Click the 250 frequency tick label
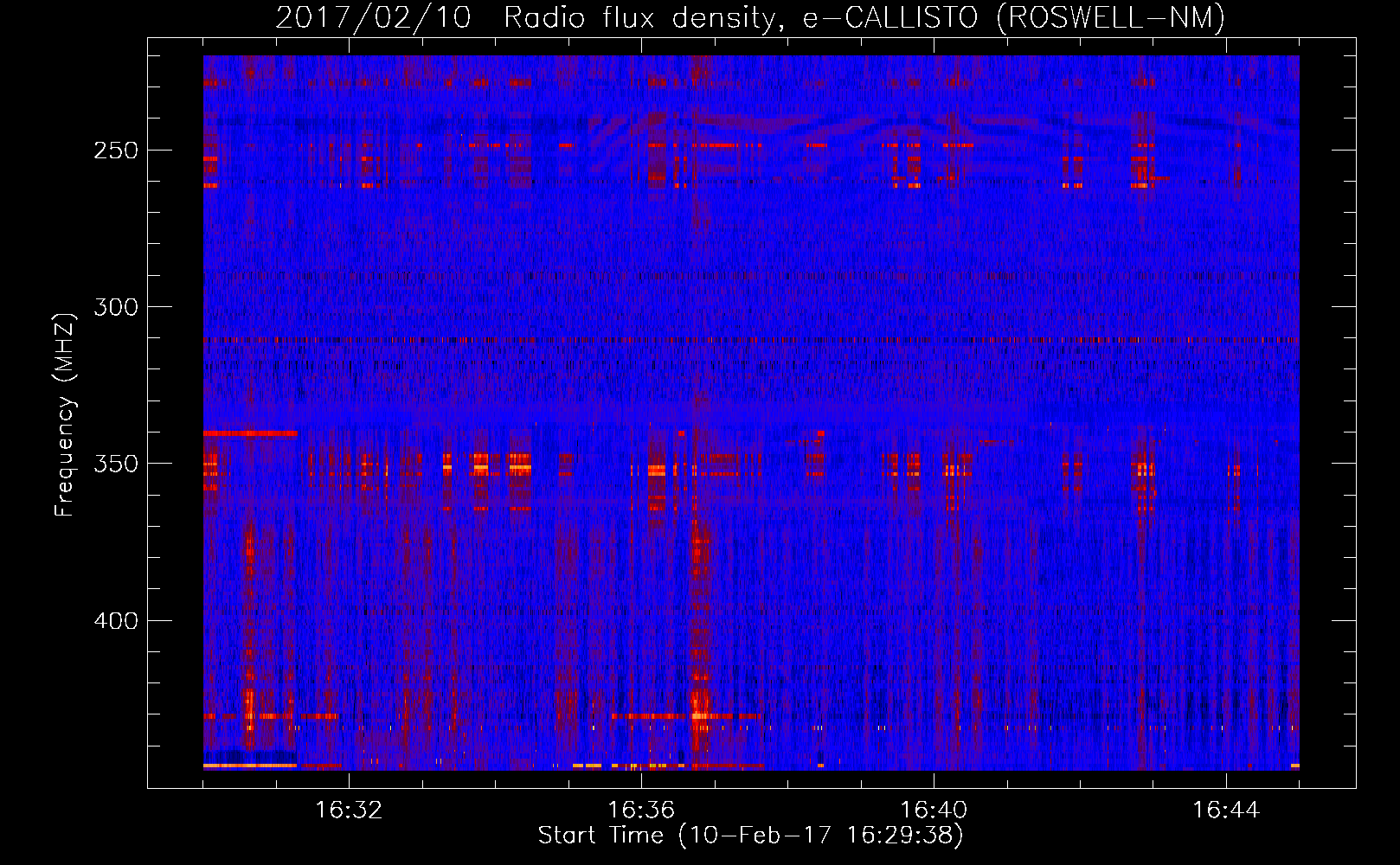 [x=116, y=151]
